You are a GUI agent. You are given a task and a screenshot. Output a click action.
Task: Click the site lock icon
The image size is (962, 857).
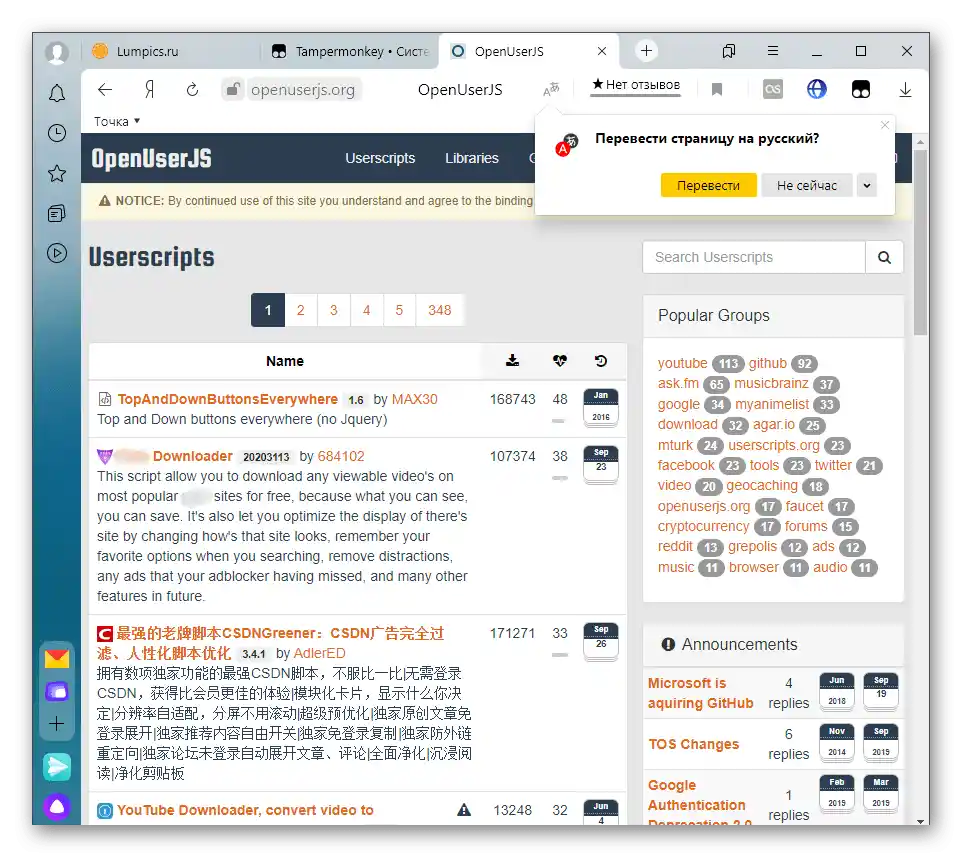point(232,90)
